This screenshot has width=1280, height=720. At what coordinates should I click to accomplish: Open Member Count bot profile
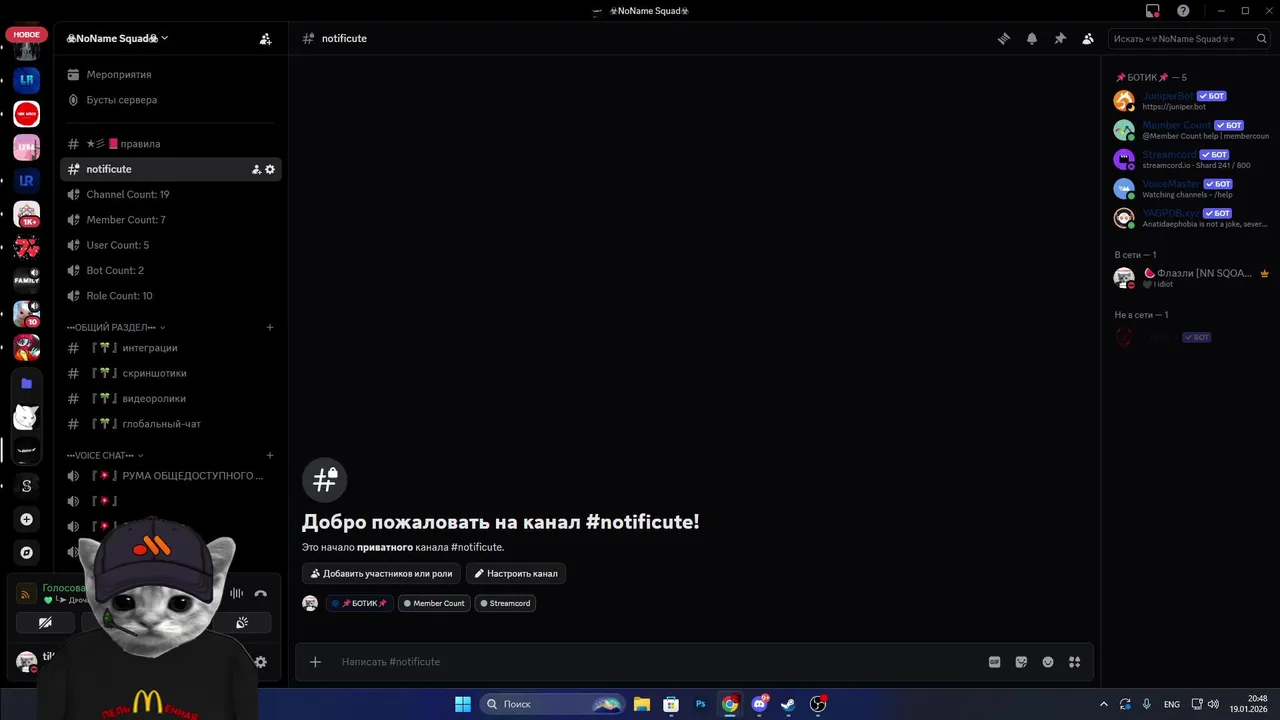coord(1191,130)
